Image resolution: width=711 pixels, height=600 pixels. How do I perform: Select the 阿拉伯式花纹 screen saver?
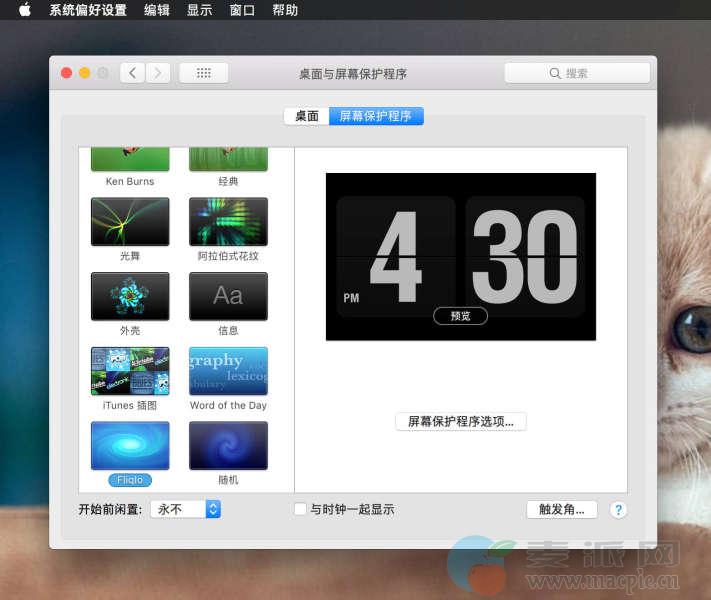228,221
